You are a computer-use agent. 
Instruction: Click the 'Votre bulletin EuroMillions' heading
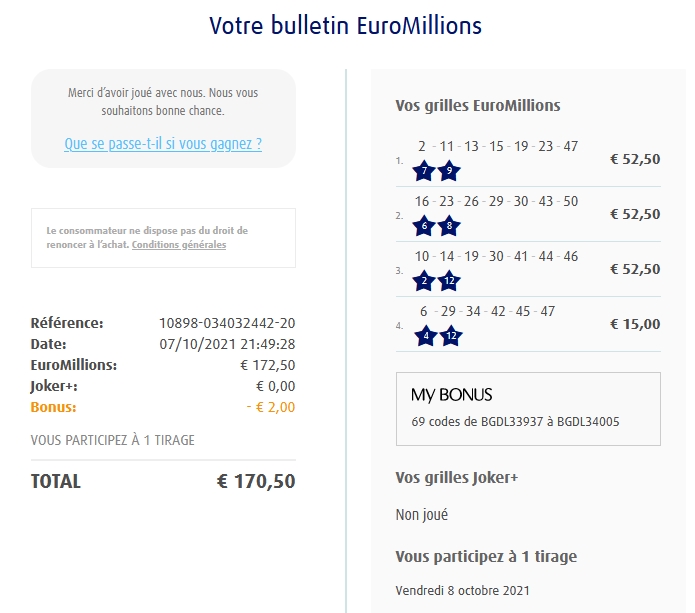coord(346,25)
